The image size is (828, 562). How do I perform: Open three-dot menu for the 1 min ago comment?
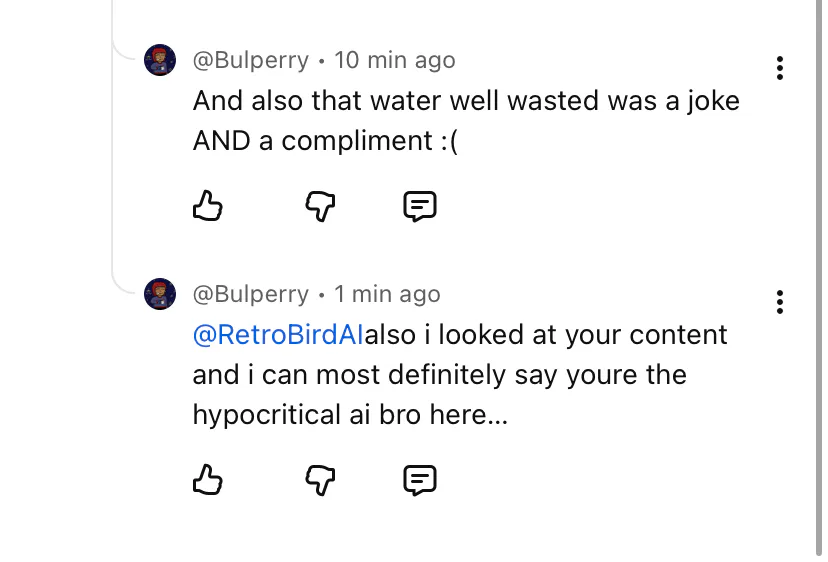point(779,302)
